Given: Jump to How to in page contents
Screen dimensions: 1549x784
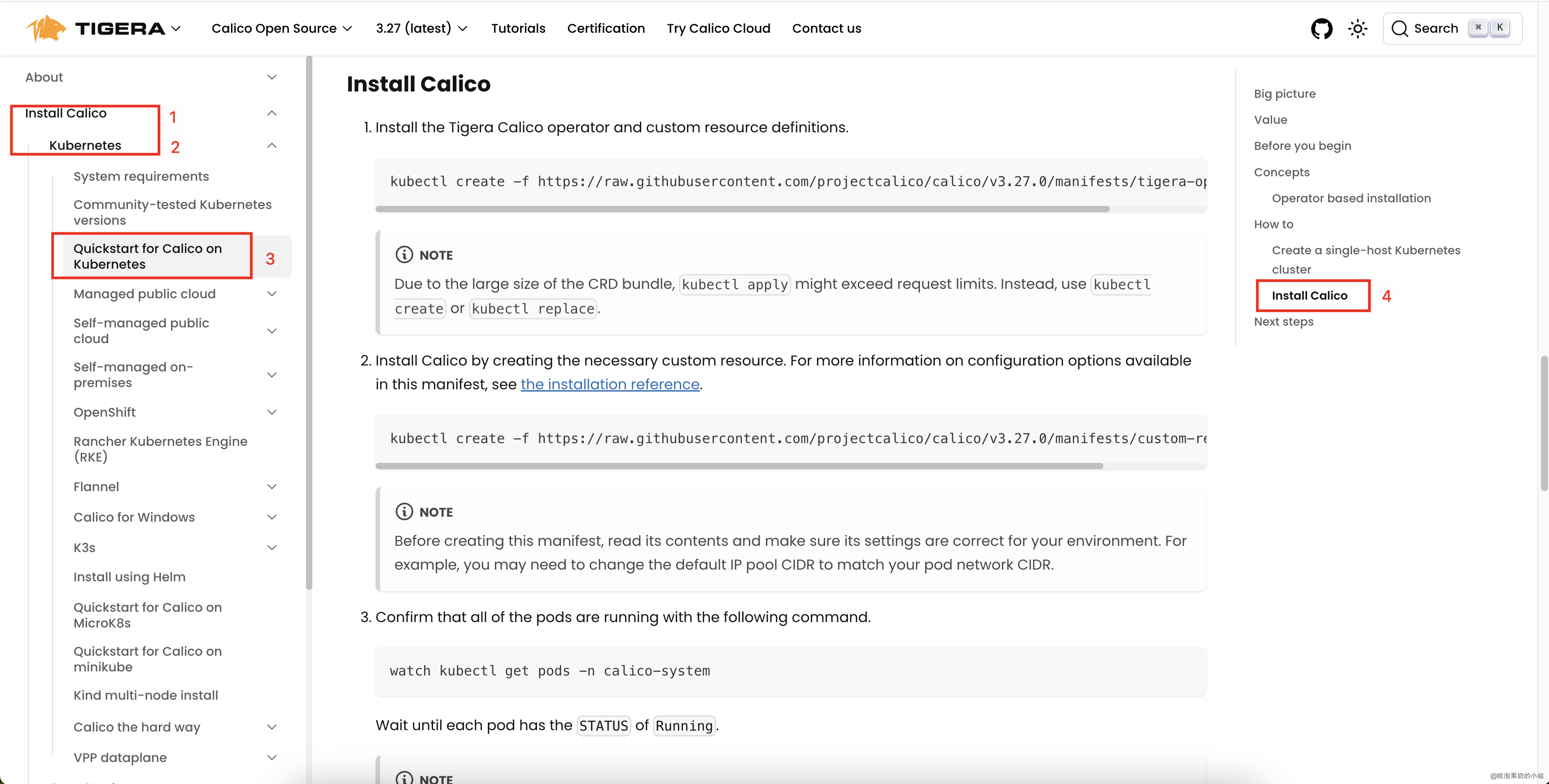Looking at the screenshot, I should [x=1273, y=224].
